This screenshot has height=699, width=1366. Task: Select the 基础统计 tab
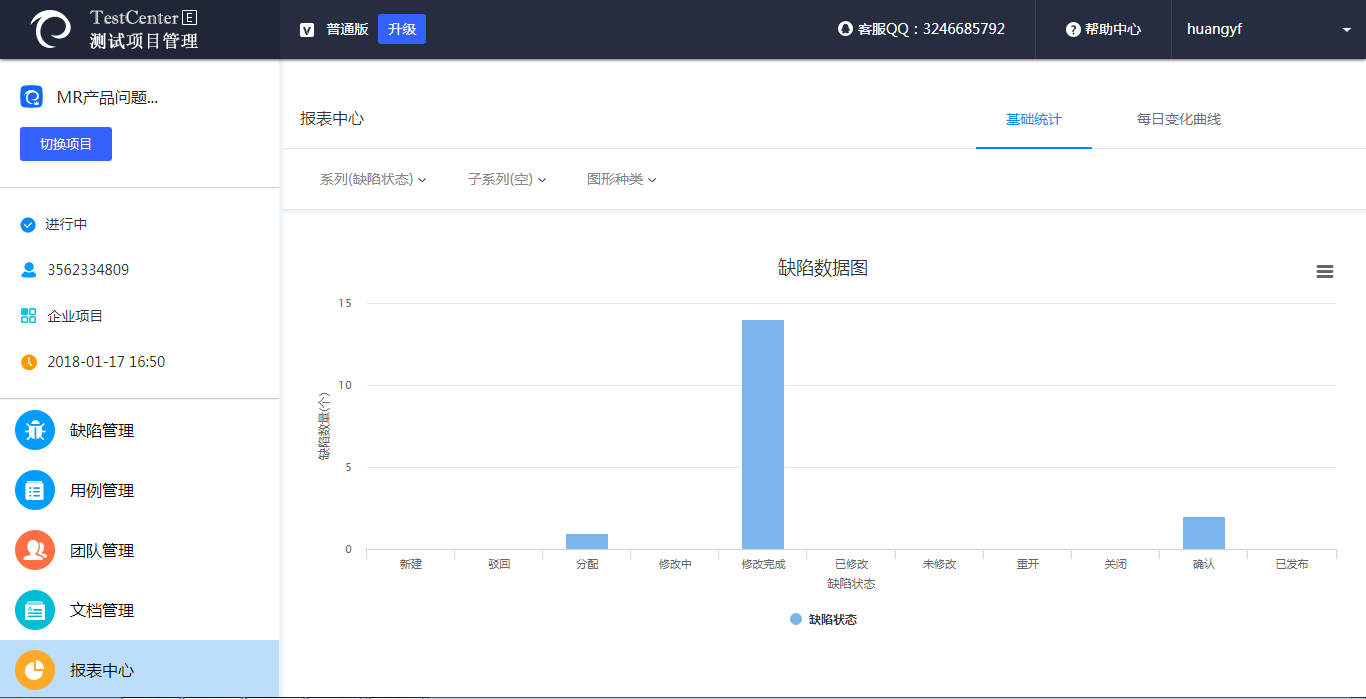1033,120
